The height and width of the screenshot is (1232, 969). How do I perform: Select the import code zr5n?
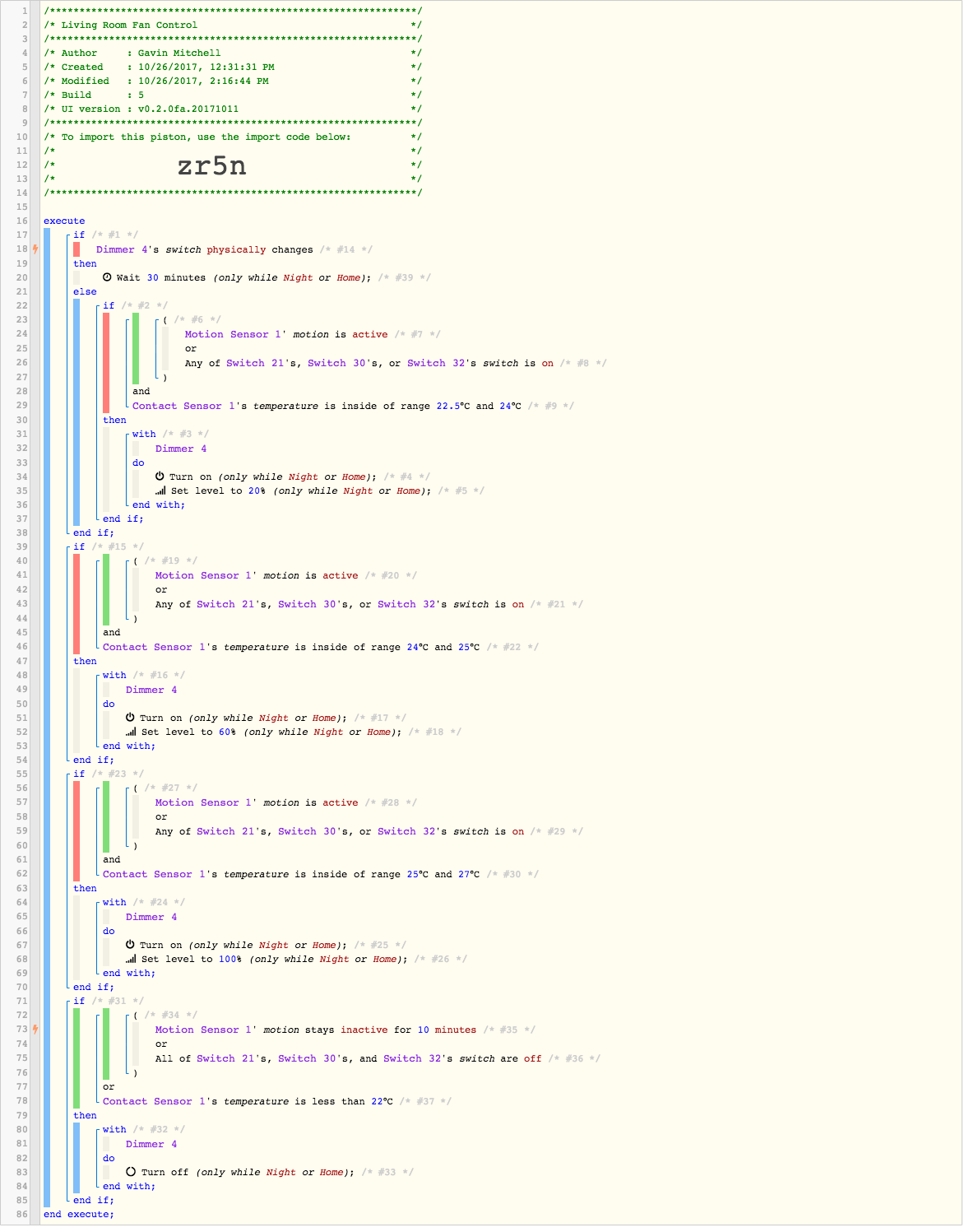(x=212, y=165)
